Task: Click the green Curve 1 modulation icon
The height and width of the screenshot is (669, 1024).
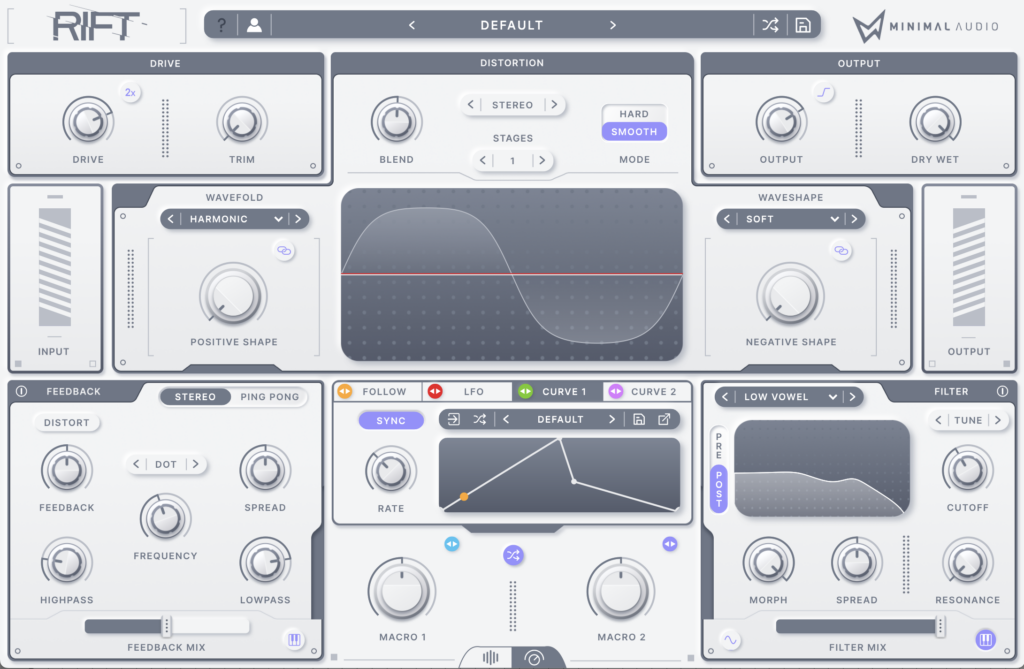Action: (x=525, y=391)
